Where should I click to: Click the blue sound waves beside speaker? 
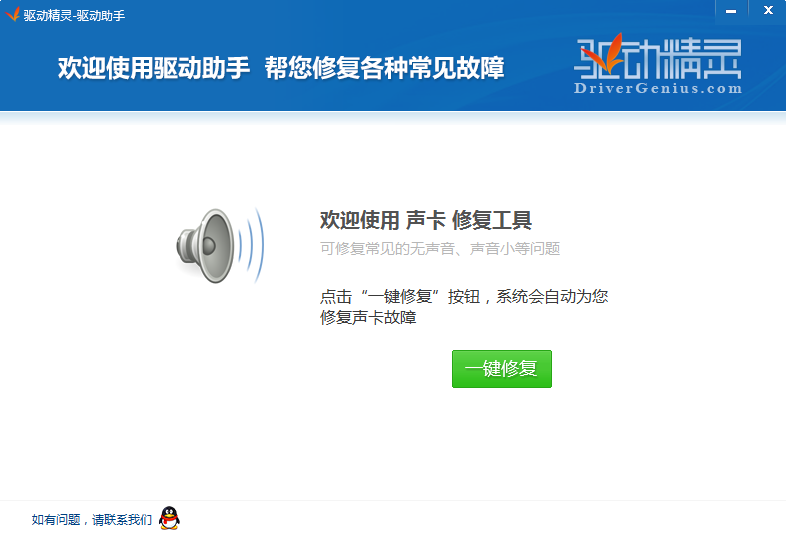click(252, 246)
